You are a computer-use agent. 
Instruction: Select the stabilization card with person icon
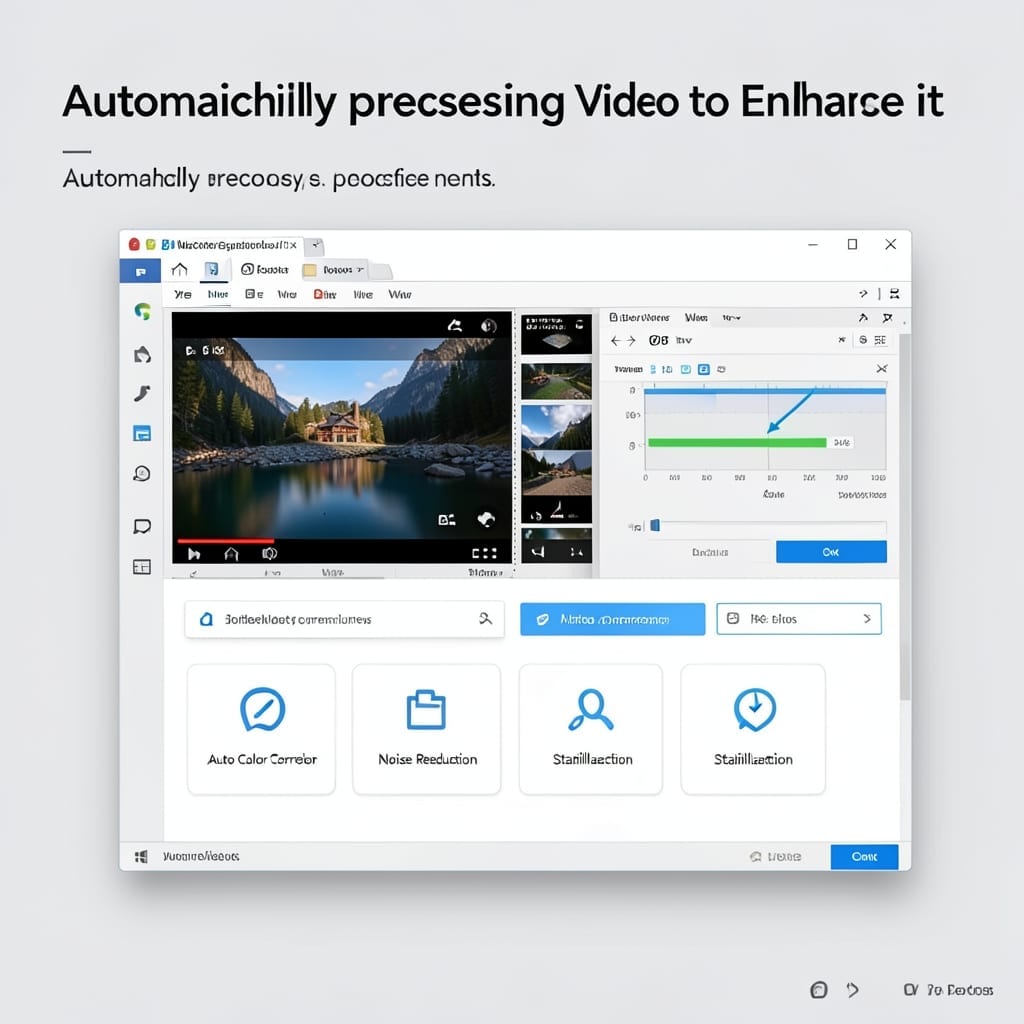pyautogui.click(x=591, y=729)
